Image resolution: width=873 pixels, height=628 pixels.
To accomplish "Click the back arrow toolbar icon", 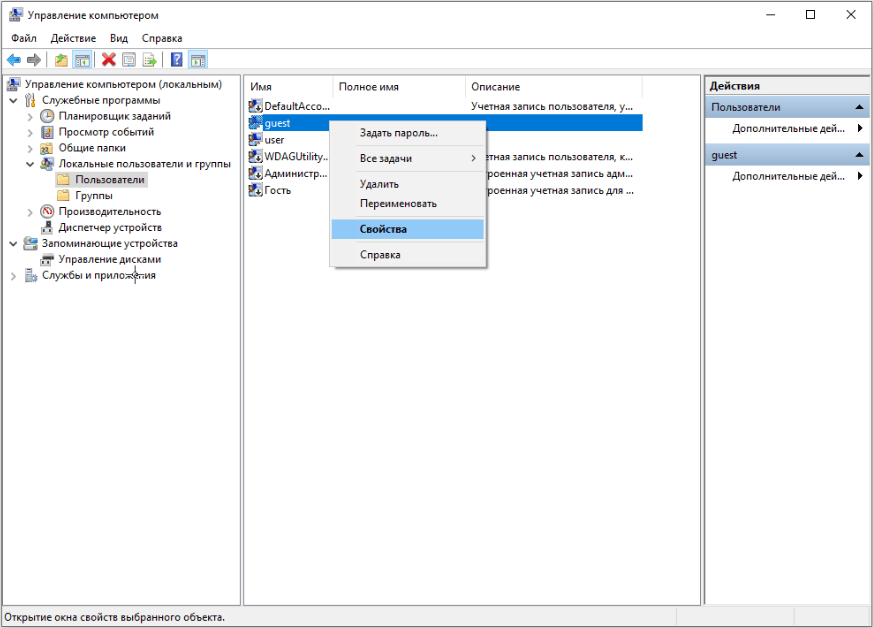I will click(x=14, y=60).
